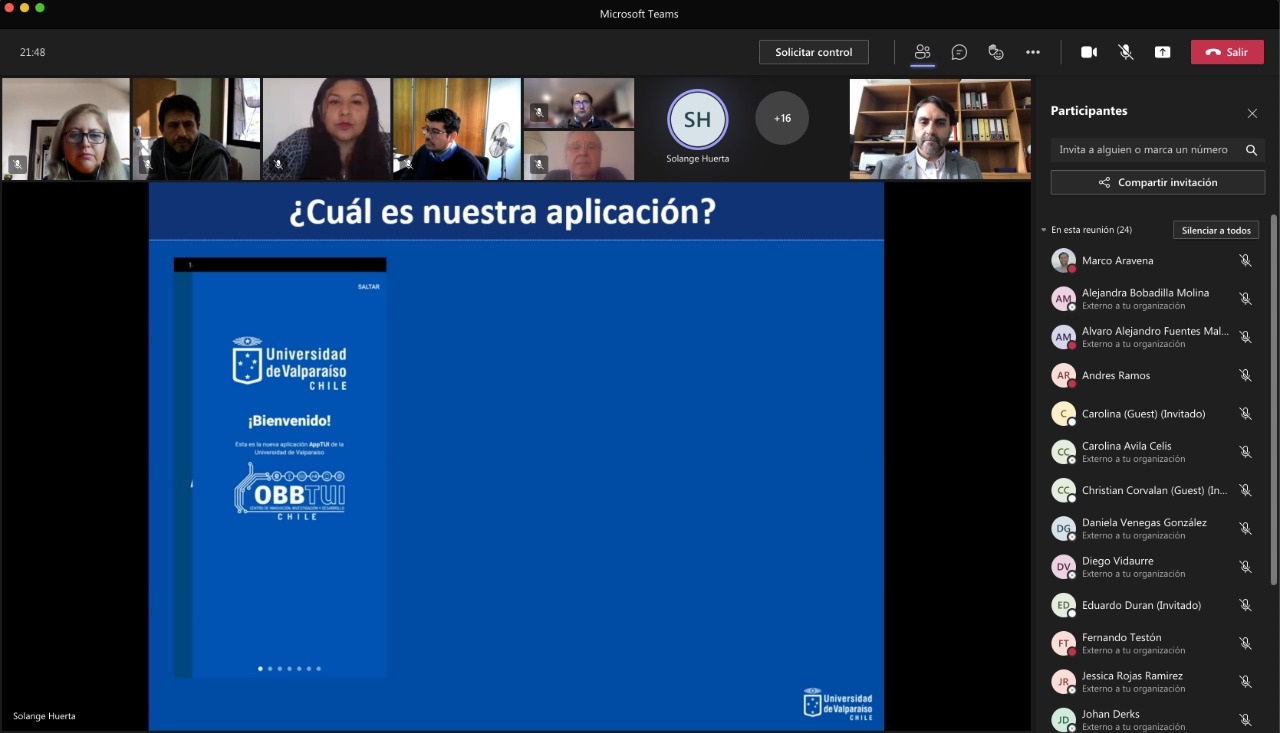
Task: Click the ED avatar of Eduardo Duran
Action: click(1063, 605)
